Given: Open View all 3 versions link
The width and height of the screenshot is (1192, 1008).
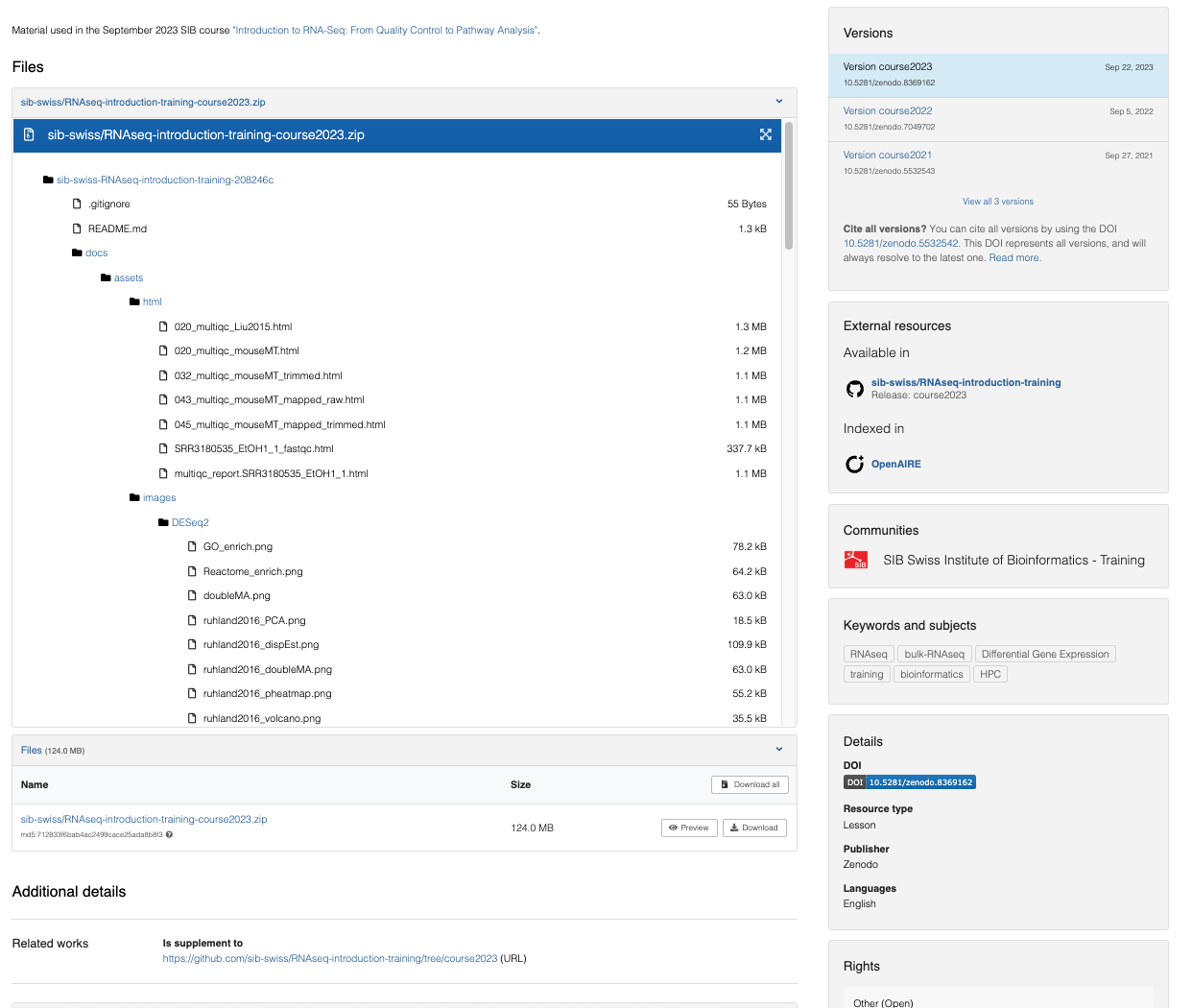Looking at the screenshot, I should click(997, 202).
